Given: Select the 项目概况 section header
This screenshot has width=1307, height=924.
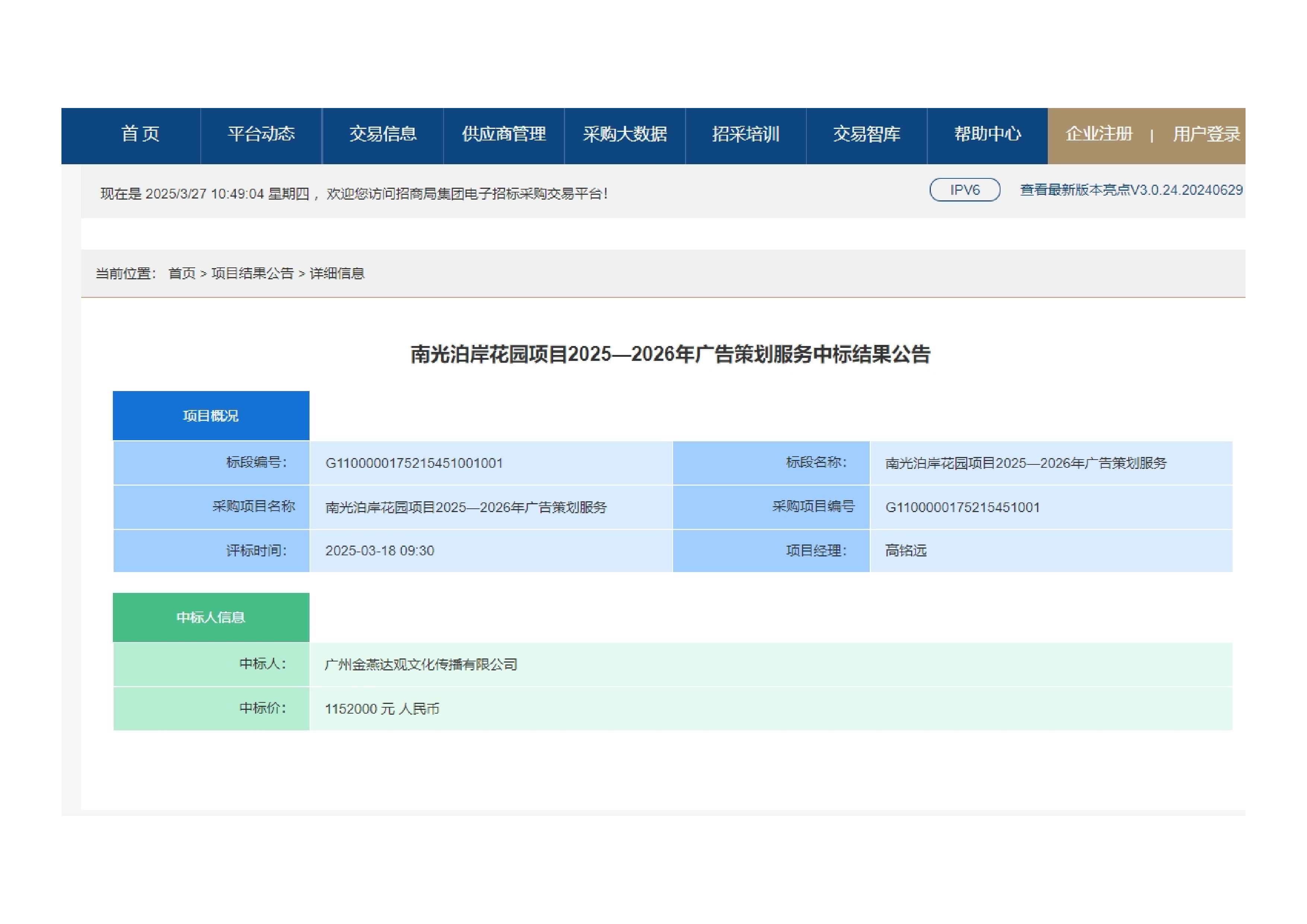Looking at the screenshot, I should pos(211,416).
